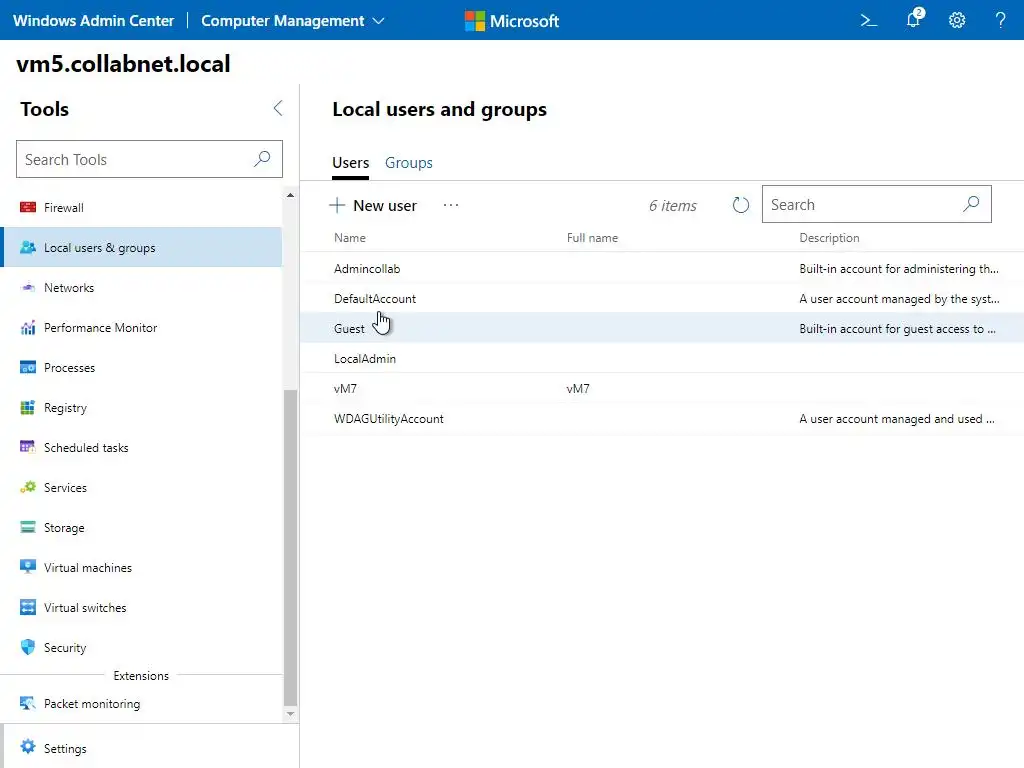Open the notifications bell
This screenshot has width=1024, height=768.
(913, 20)
